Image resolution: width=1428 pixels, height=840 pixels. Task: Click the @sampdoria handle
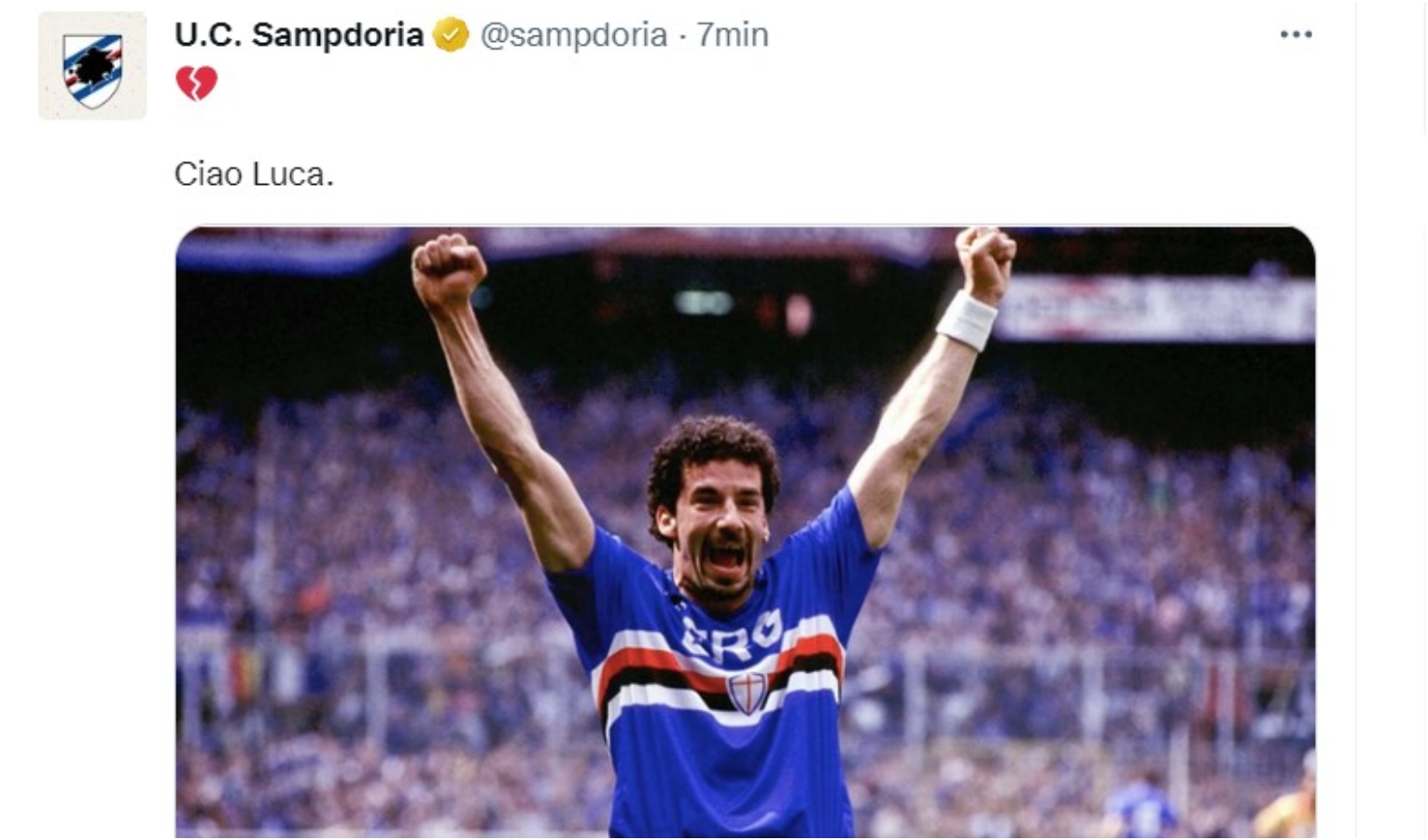pos(574,35)
